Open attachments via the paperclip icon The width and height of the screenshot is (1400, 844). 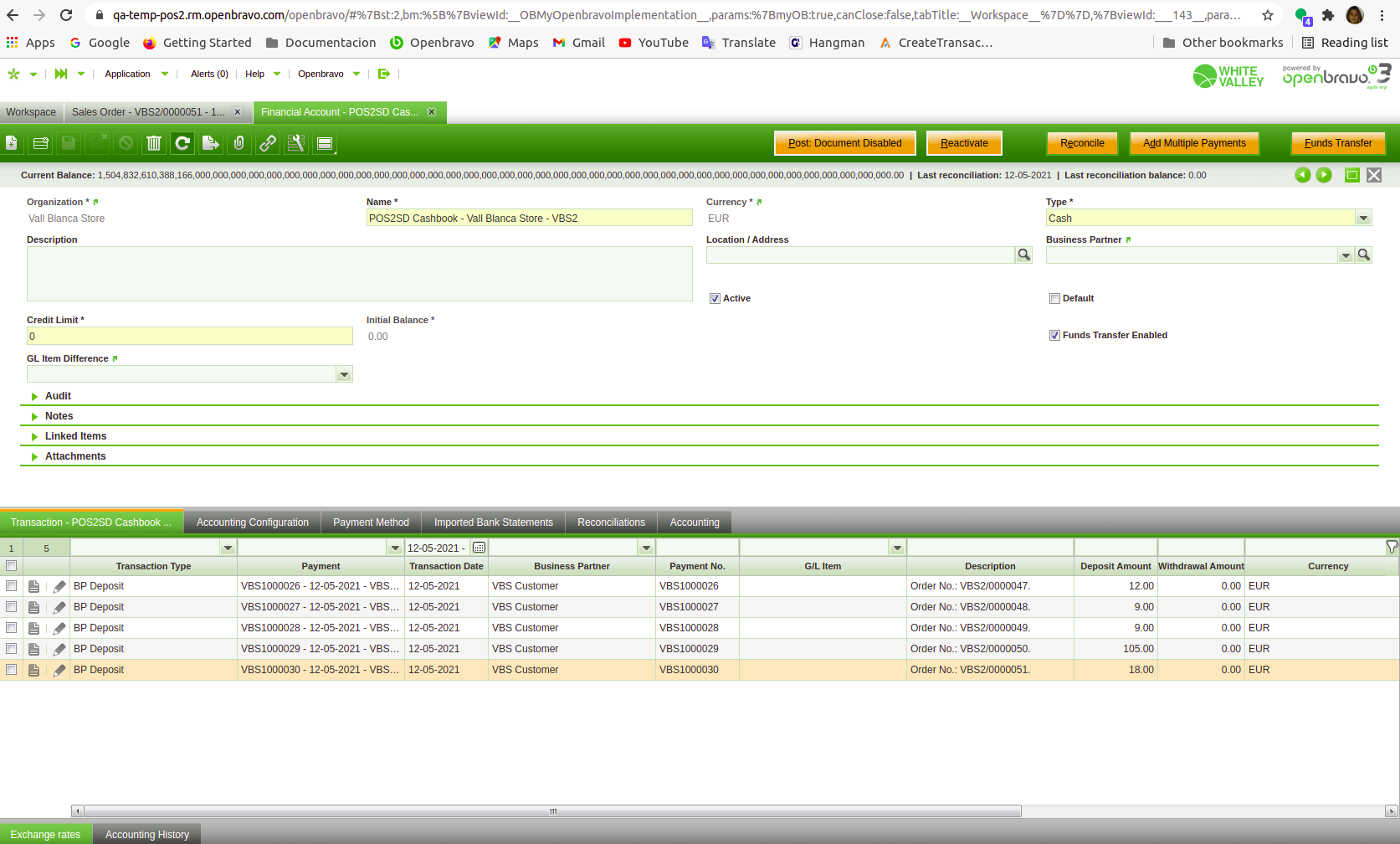click(x=239, y=143)
